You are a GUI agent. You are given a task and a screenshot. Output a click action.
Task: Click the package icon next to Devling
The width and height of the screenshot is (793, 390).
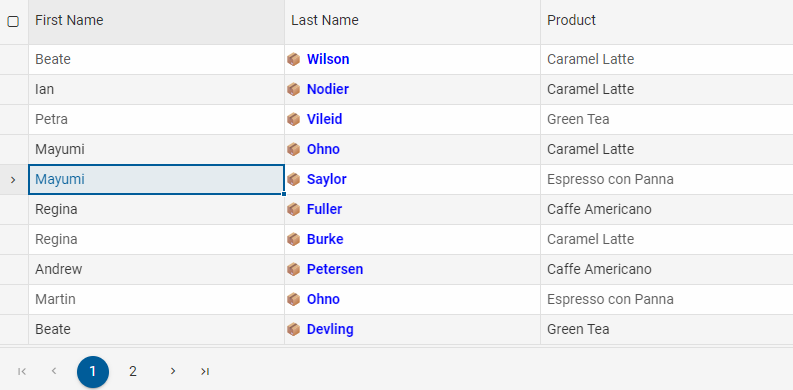click(x=293, y=330)
